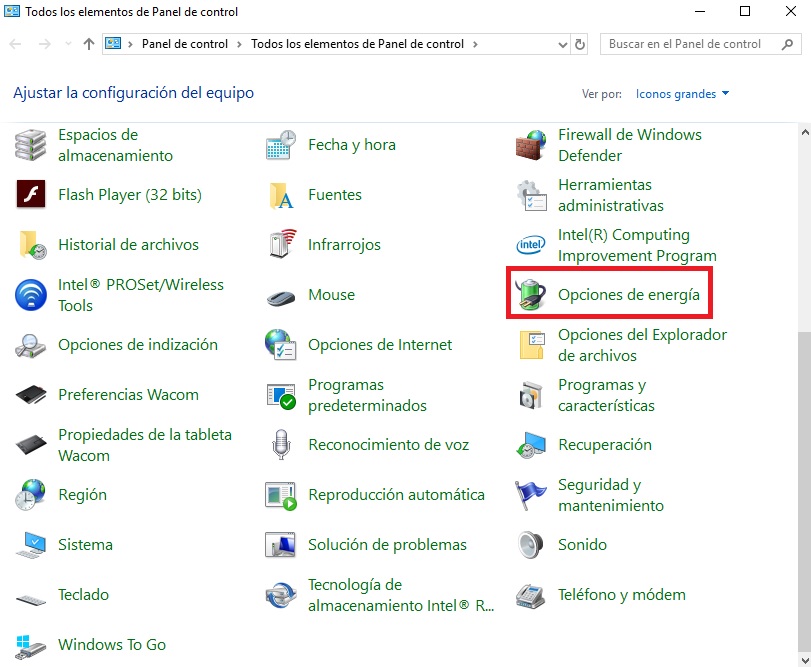This screenshot has height=667, width=811.
Task: Open Reconocimiento de voz microphone icon
Action: click(x=281, y=445)
